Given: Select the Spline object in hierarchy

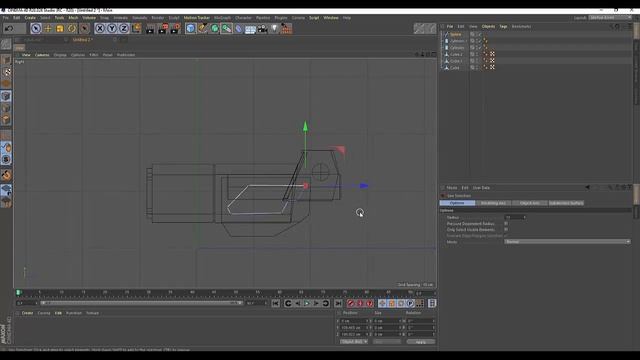Looking at the screenshot, I should click(456, 34).
